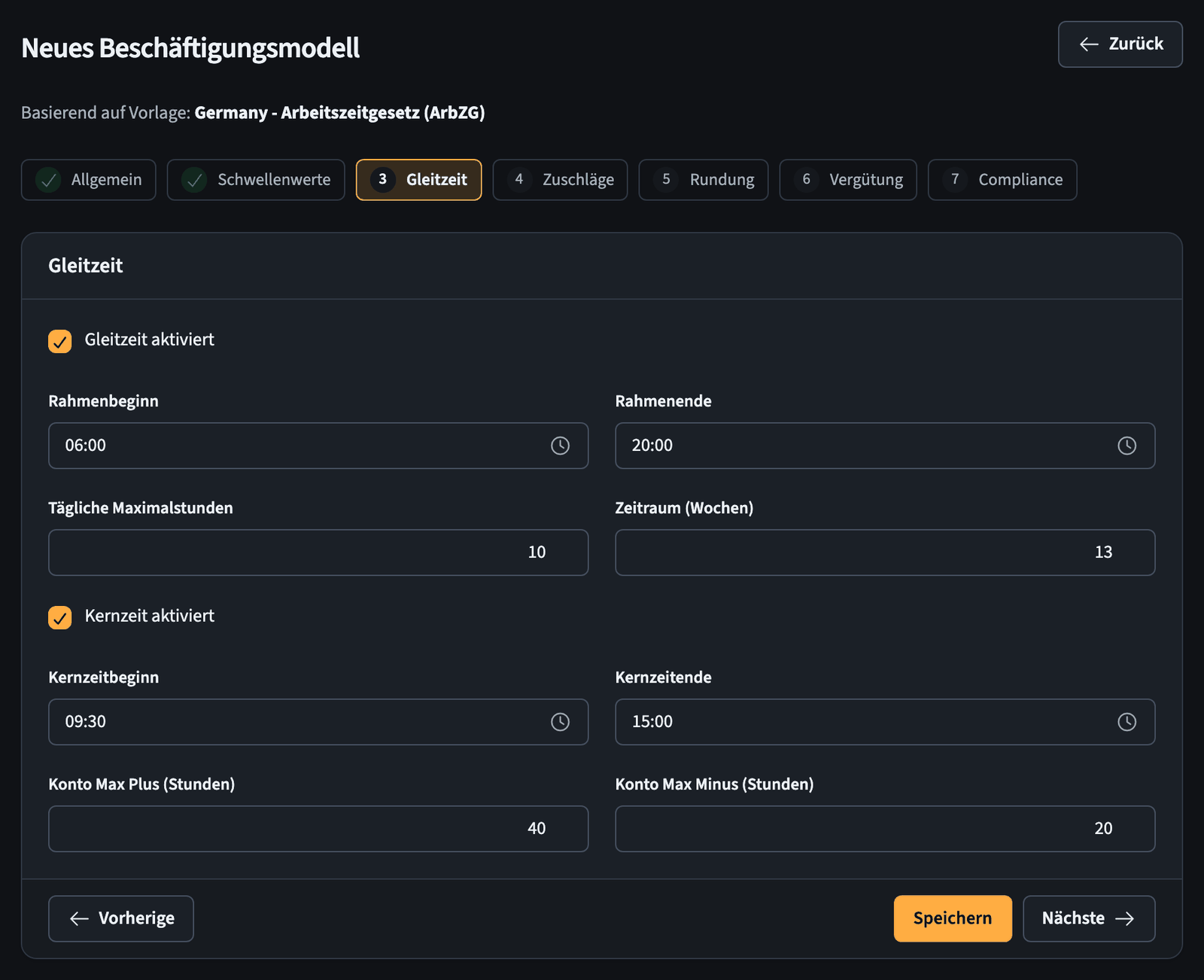This screenshot has width=1204, height=980.
Task: Switch to the Schwellenwerte step tab
Action: (x=256, y=180)
